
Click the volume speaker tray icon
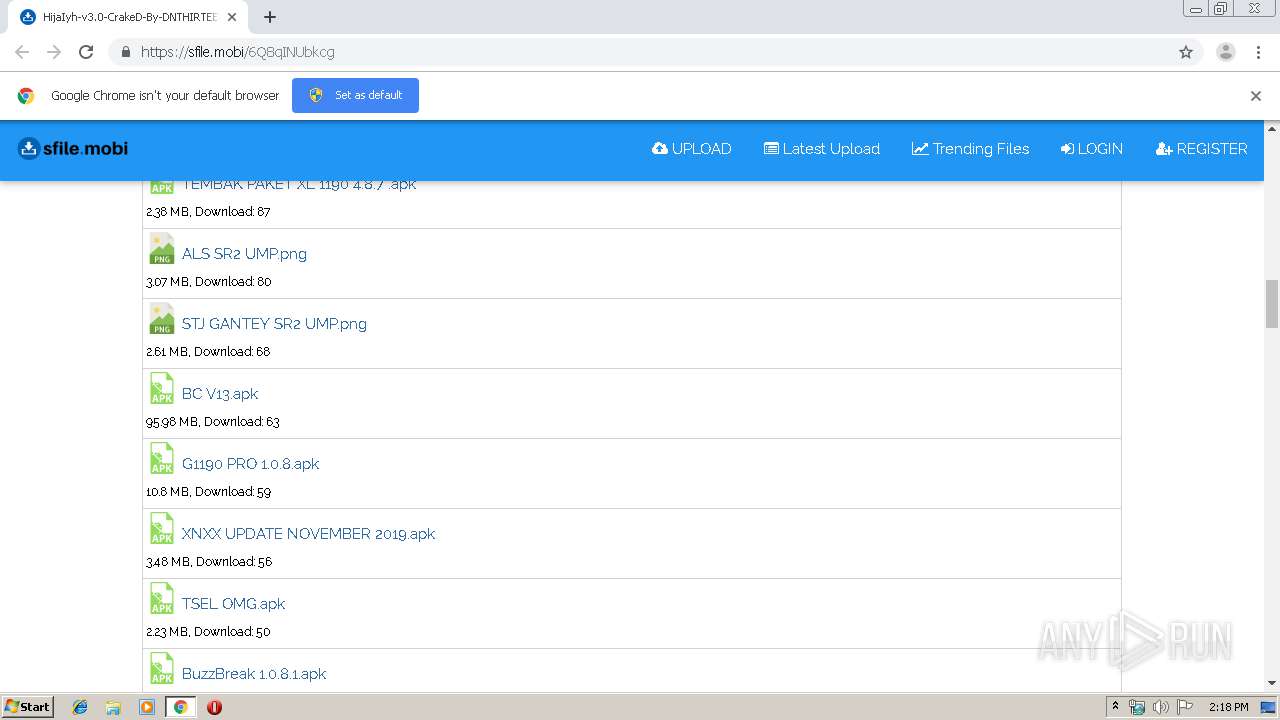click(1161, 707)
